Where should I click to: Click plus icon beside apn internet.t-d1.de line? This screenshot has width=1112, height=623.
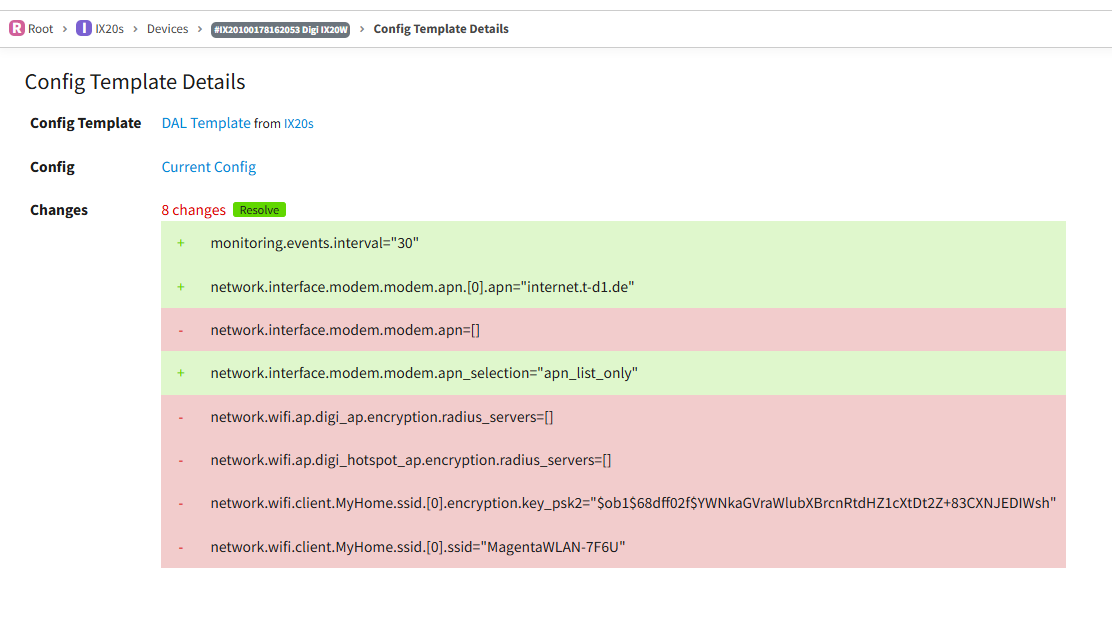pos(181,287)
